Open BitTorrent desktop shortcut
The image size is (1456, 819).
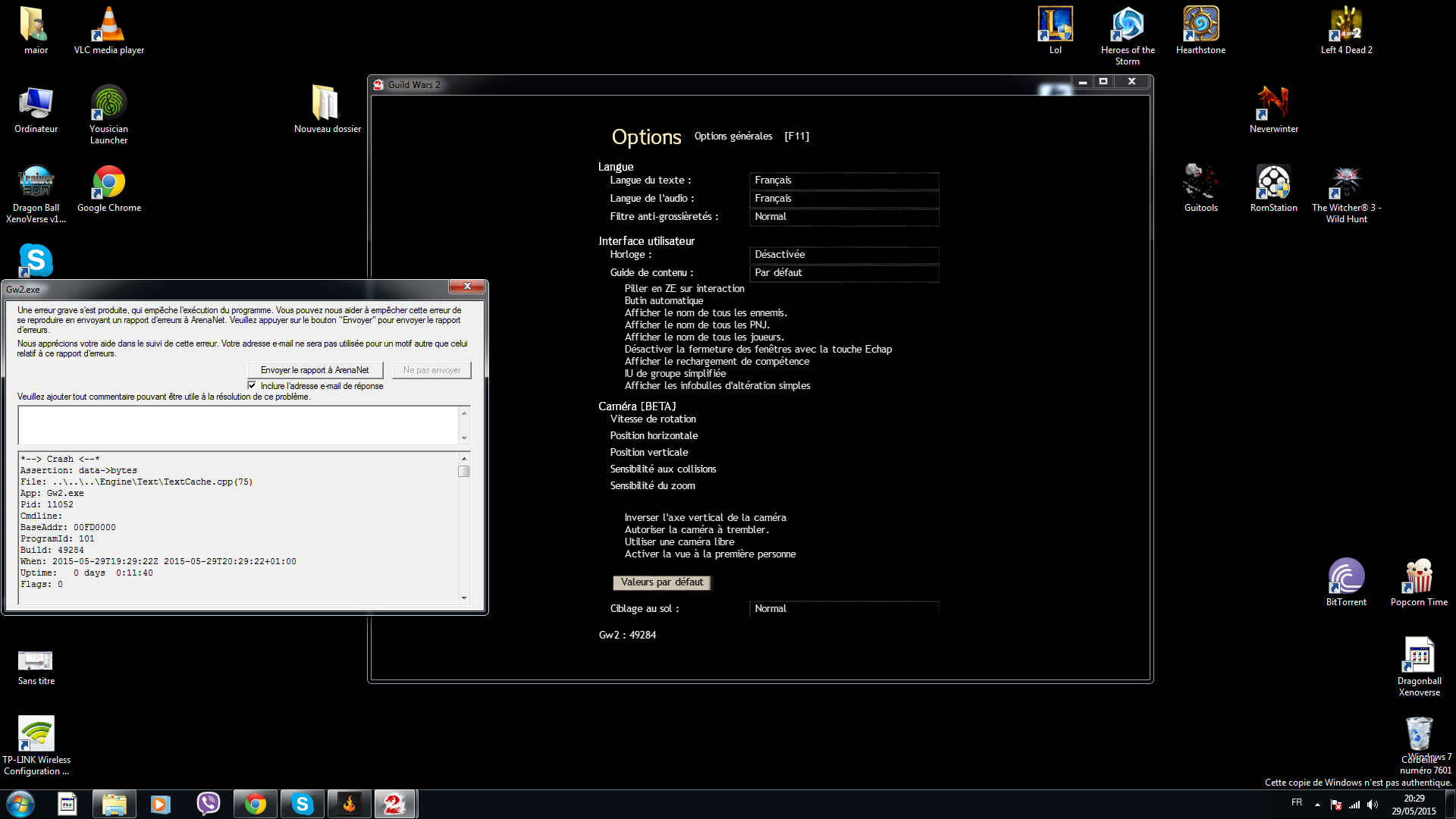pos(1346,582)
